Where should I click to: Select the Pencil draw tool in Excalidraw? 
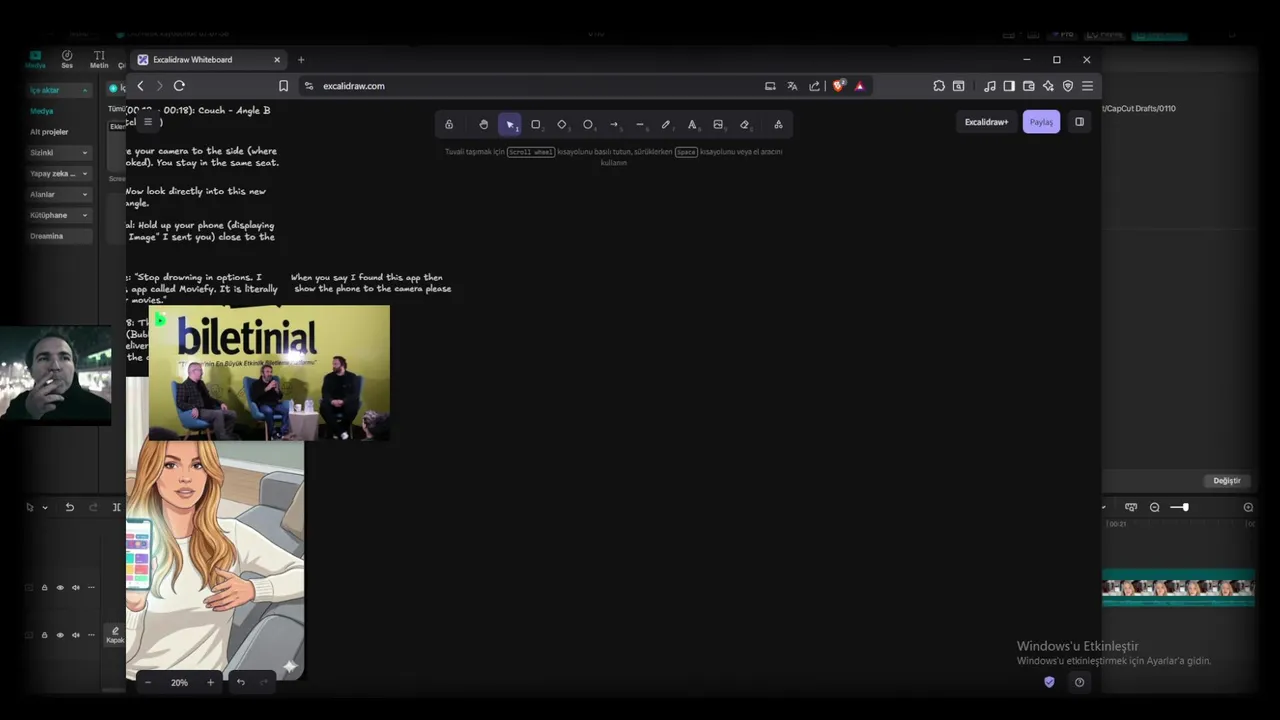tap(666, 124)
